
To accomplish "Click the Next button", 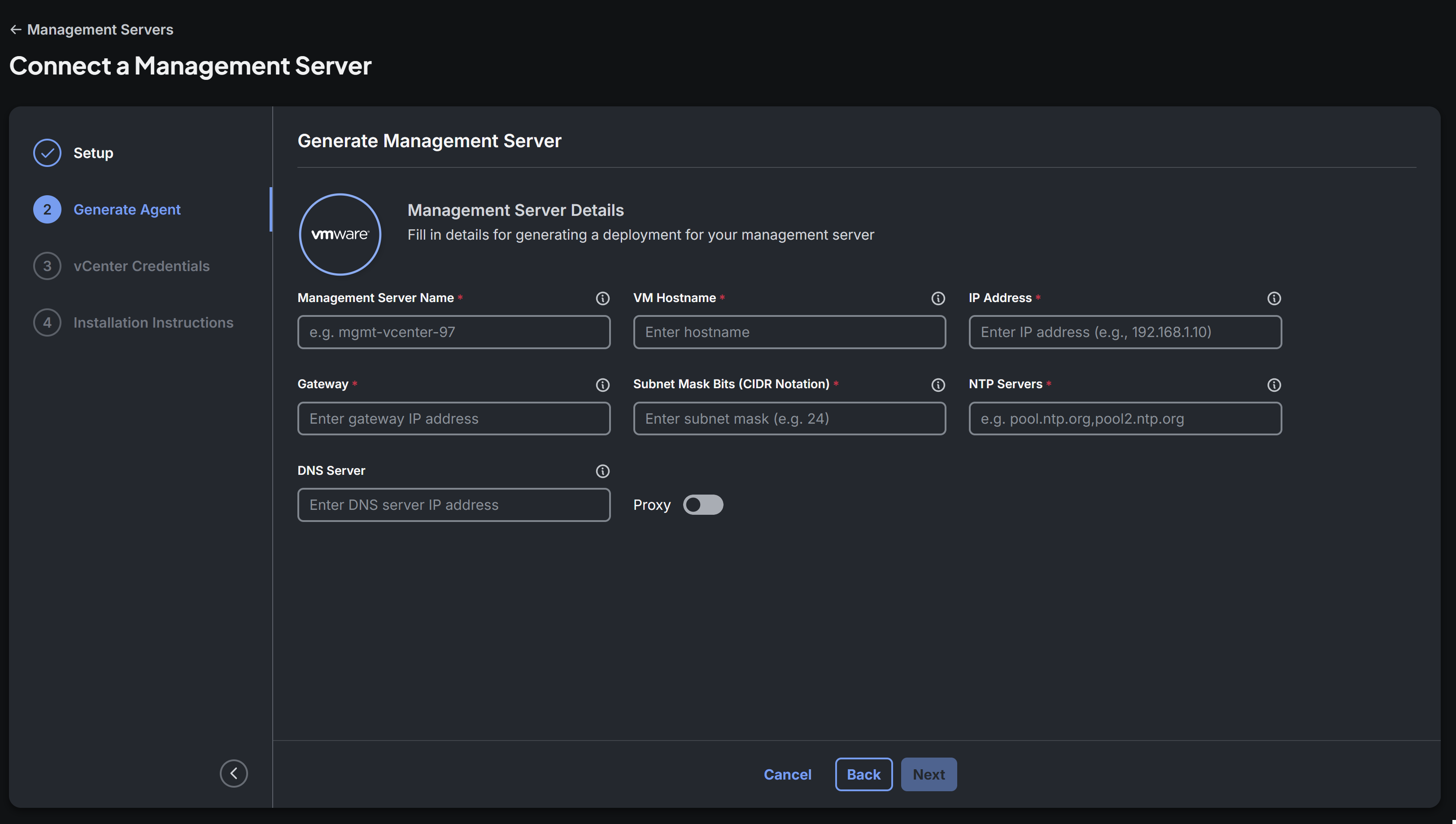I will 929,774.
